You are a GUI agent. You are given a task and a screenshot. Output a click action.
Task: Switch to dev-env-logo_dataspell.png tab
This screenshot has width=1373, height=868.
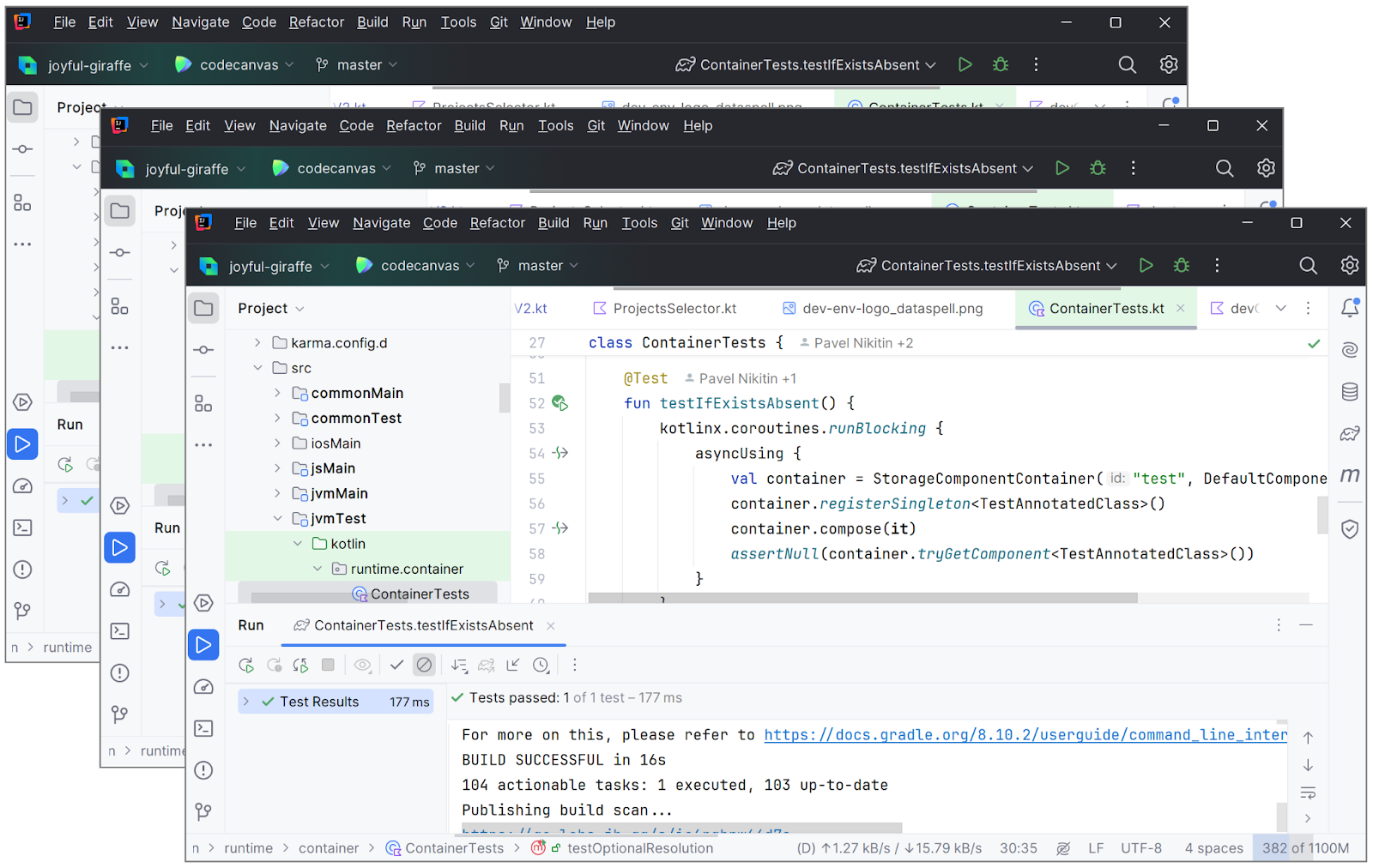[882, 308]
